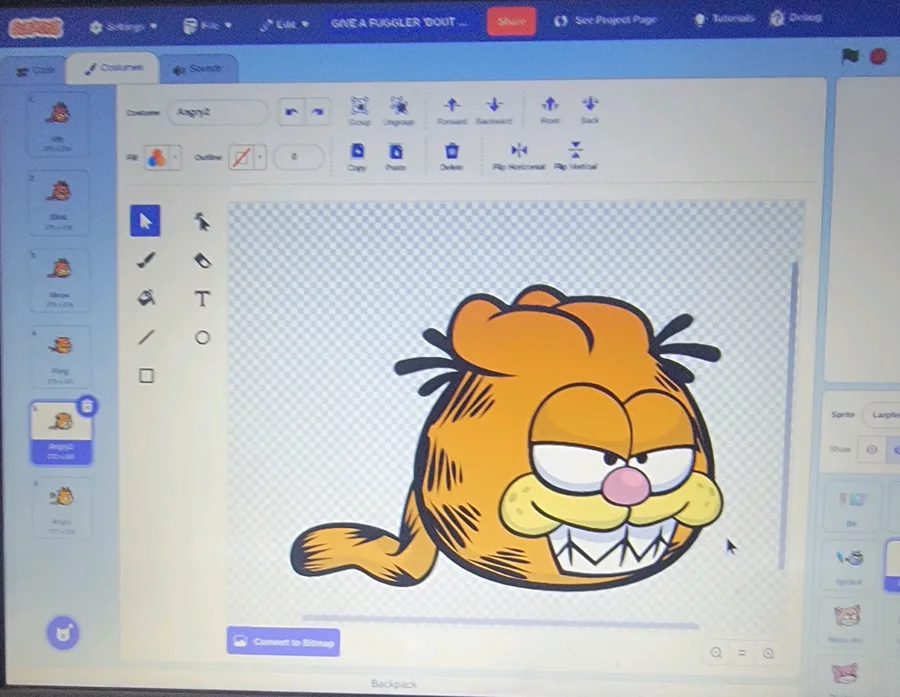This screenshot has height=697, width=900.
Task: Open the Tutorials menu item
Action: tap(724, 19)
